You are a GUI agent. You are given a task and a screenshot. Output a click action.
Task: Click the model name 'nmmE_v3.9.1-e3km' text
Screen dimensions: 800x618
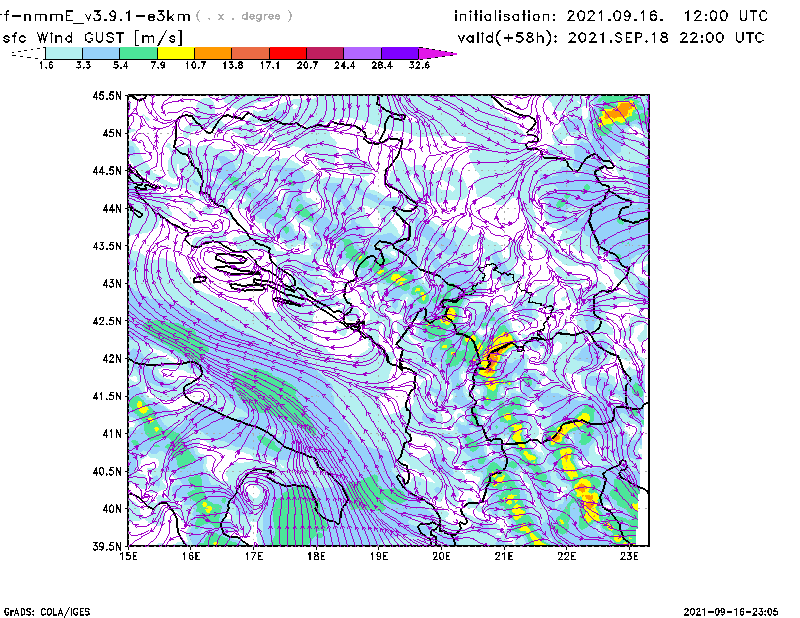(x=101, y=16)
